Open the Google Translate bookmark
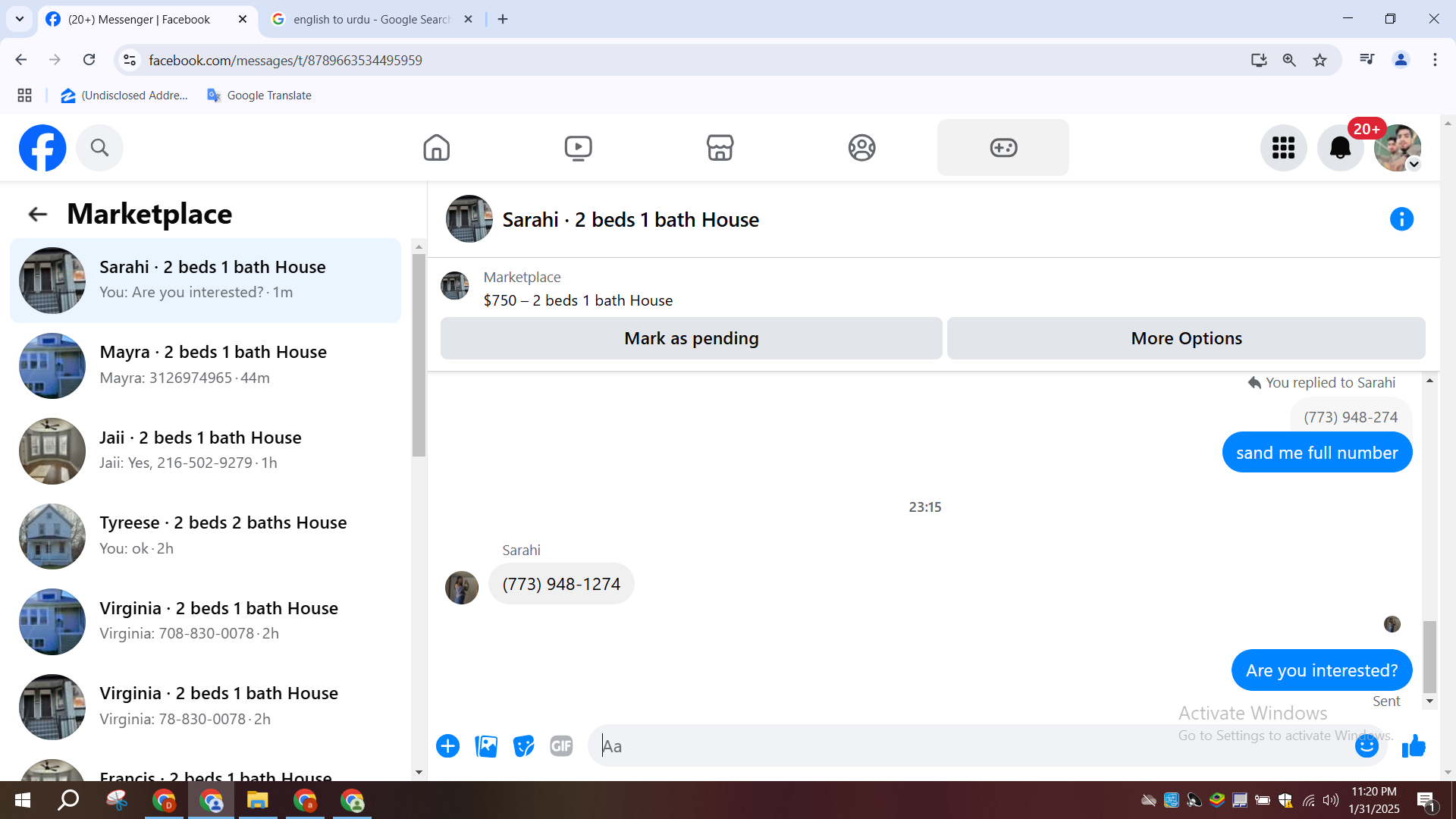 [x=259, y=96]
